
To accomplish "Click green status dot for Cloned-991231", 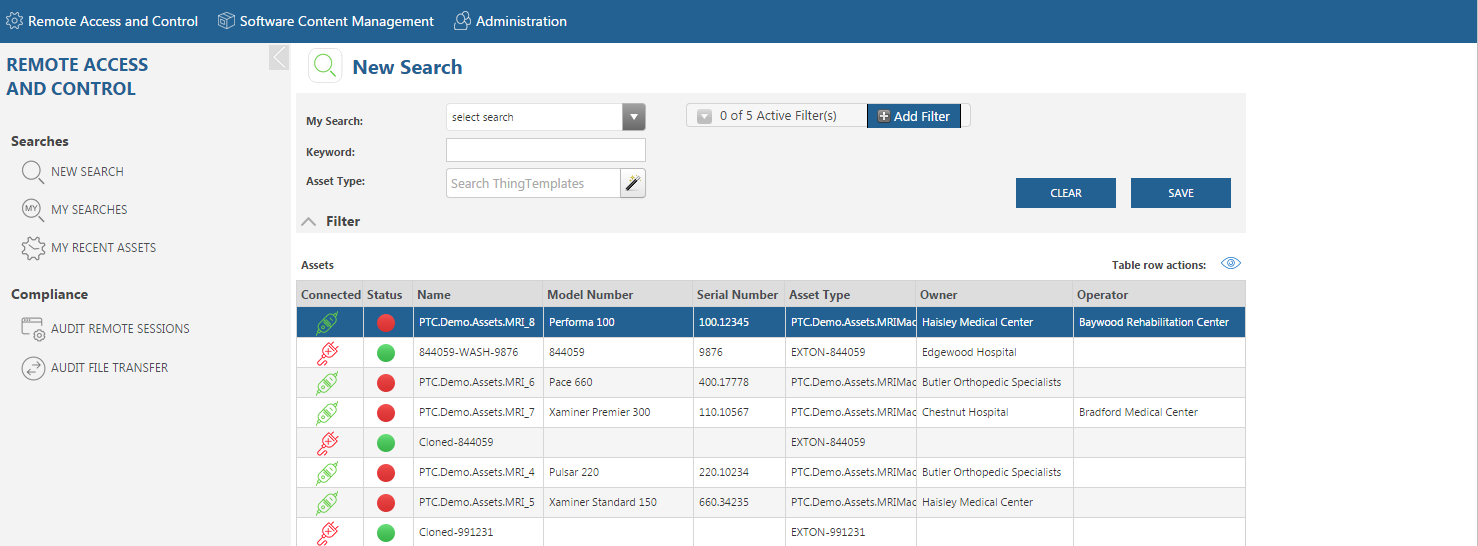I will (386, 533).
